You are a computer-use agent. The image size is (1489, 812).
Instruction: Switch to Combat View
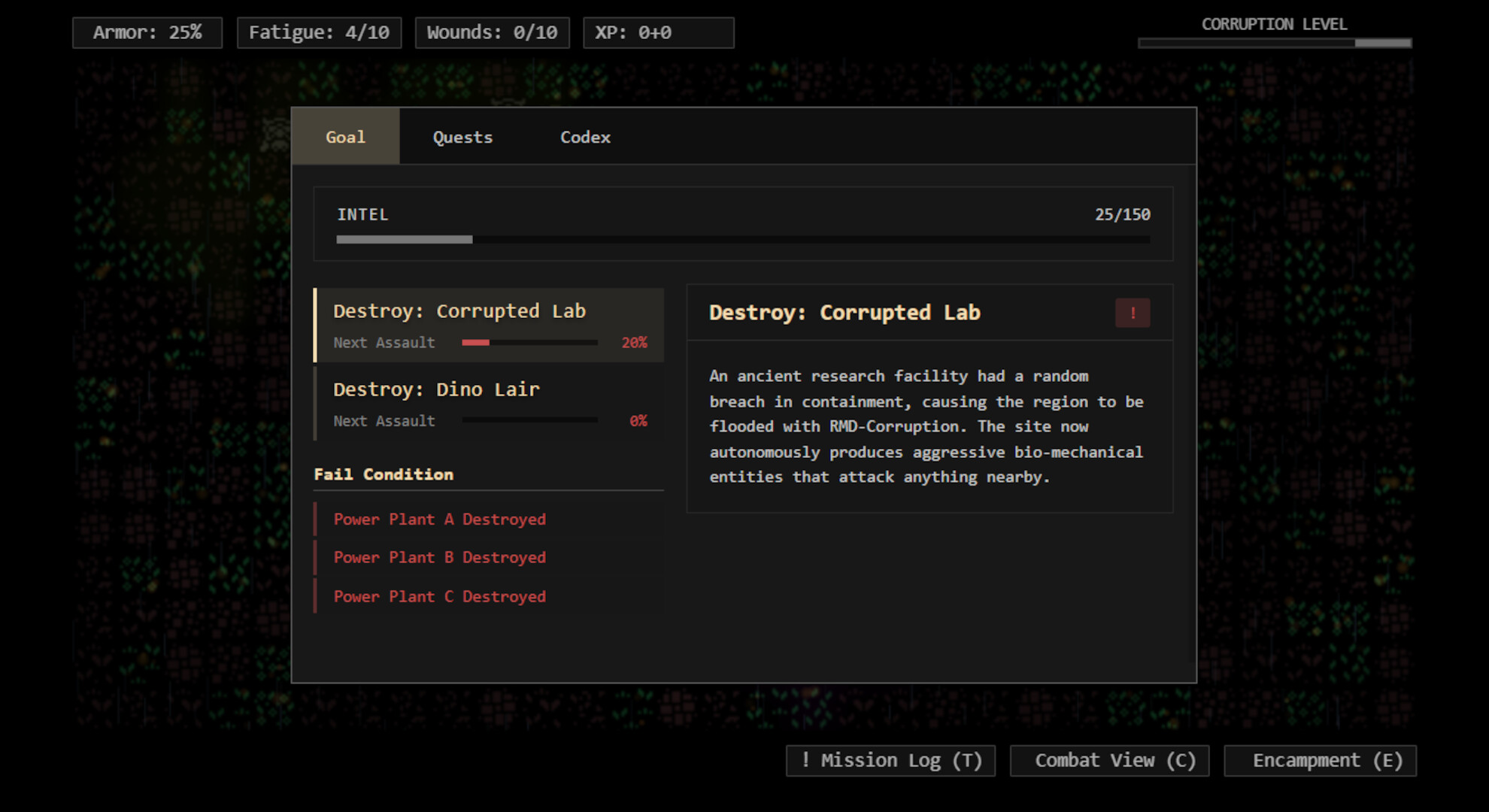tap(1109, 760)
